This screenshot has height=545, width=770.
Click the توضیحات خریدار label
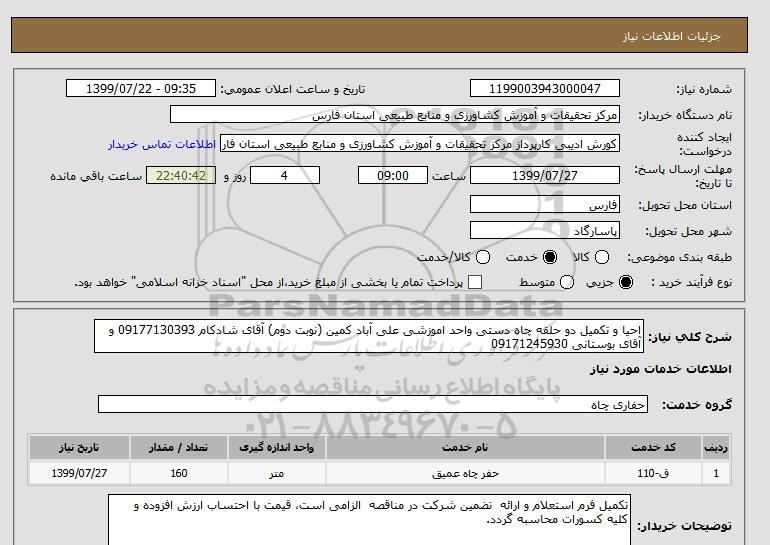click(x=684, y=526)
